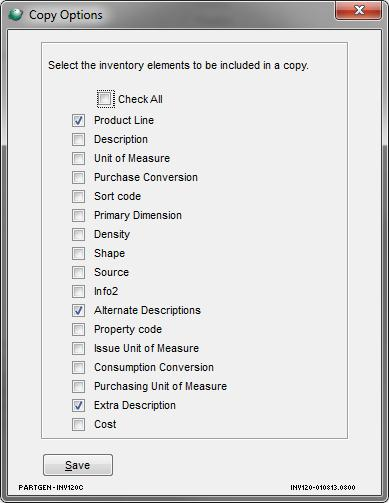Viewport: 389px width, 503px height.
Task: Check Issue Unit of Measure
Action: click(x=78, y=348)
